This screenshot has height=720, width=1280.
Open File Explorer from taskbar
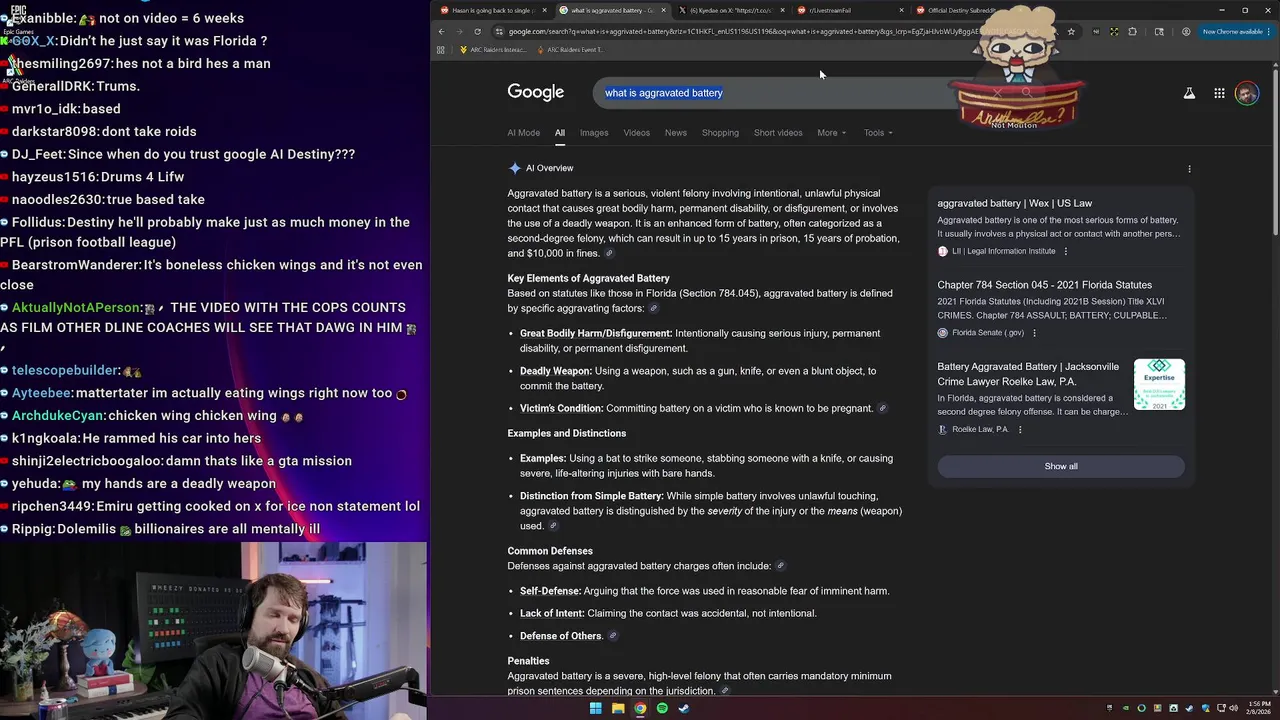point(618,708)
